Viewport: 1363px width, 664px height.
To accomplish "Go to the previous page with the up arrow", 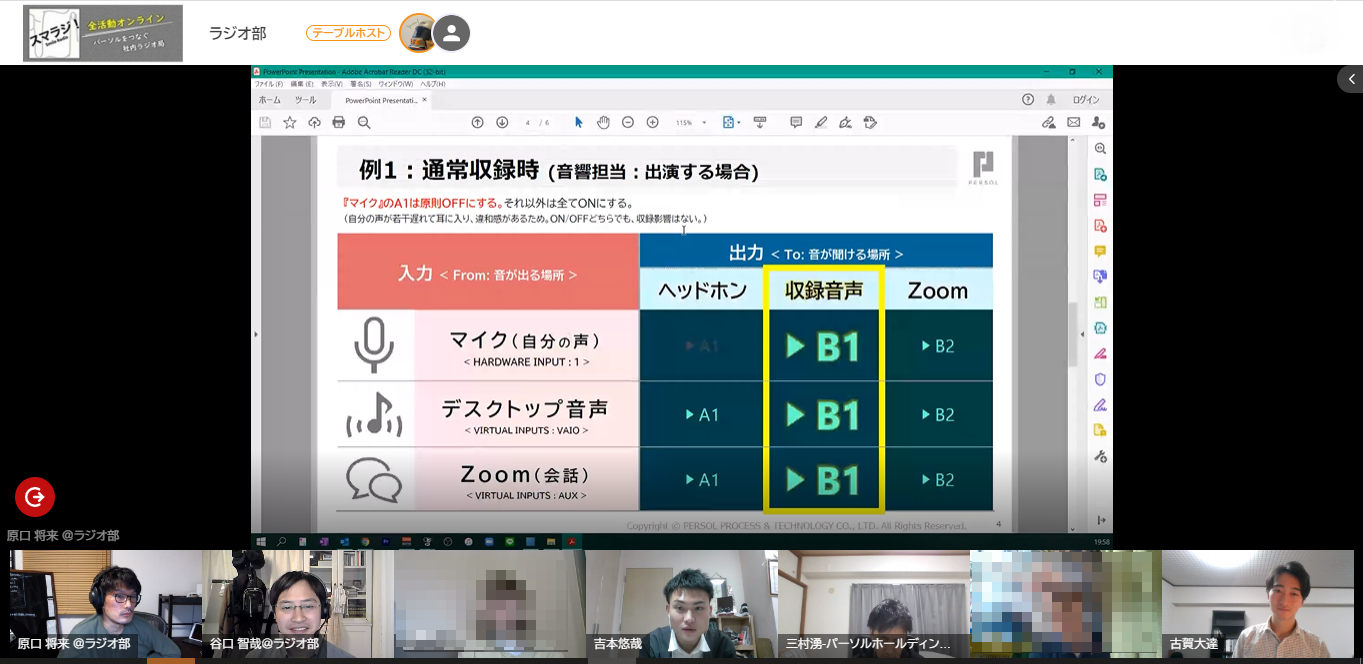I will pyautogui.click(x=477, y=122).
